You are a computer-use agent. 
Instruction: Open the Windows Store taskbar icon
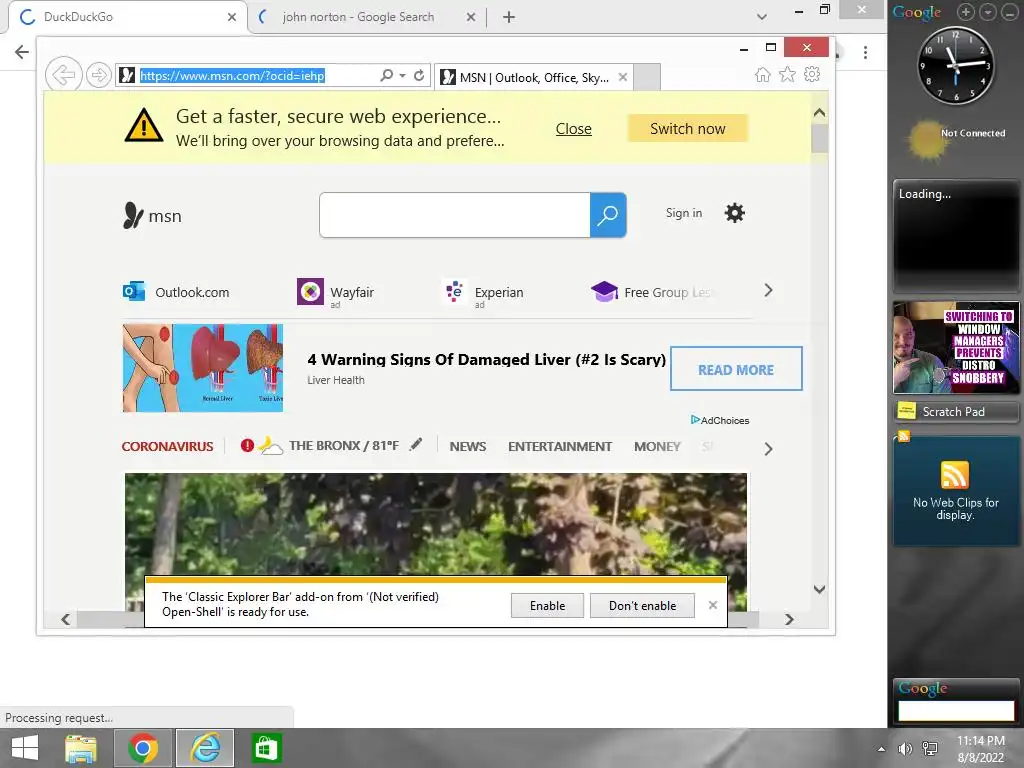pyautogui.click(x=264, y=748)
